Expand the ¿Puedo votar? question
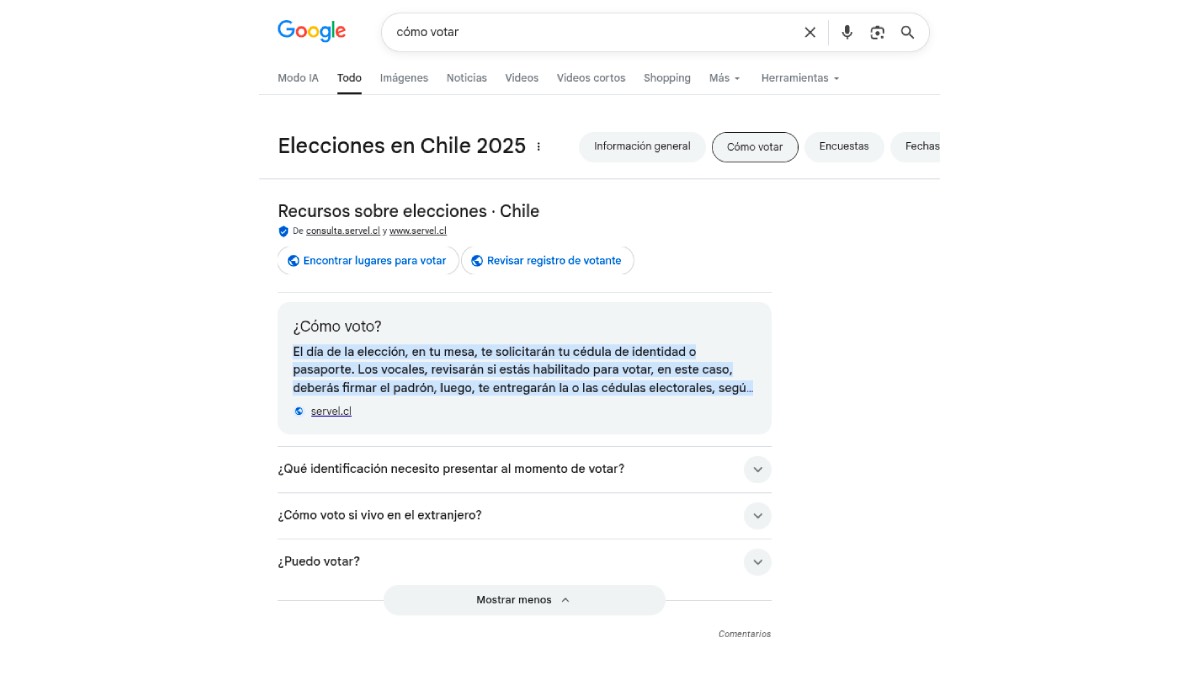 point(757,562)
